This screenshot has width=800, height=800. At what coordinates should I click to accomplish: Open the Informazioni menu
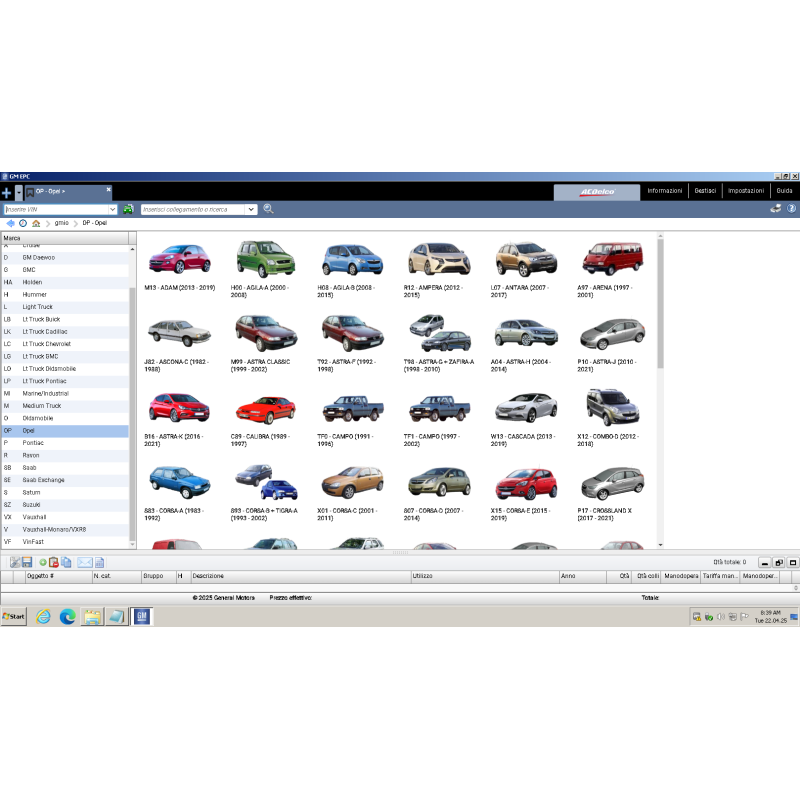(x=664, y=191)
